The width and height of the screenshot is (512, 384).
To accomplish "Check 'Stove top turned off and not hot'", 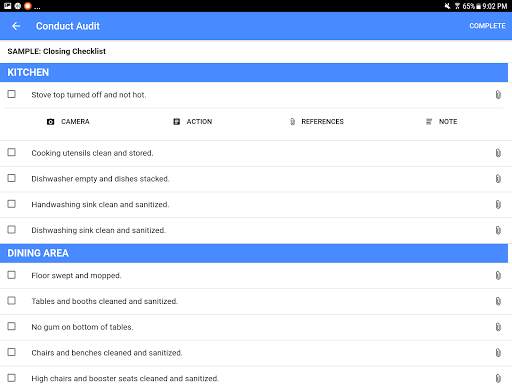I will (12, 94).
